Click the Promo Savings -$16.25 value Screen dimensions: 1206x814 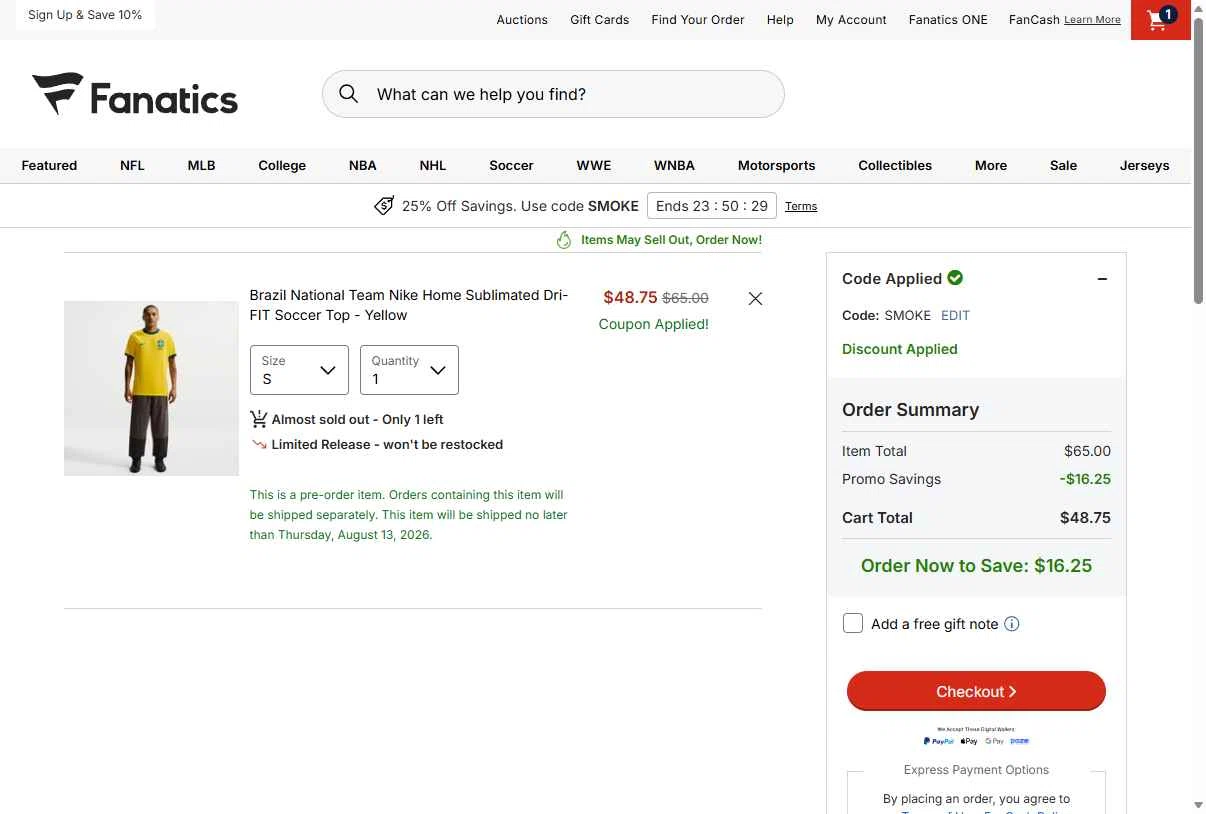pos(1085,479)
